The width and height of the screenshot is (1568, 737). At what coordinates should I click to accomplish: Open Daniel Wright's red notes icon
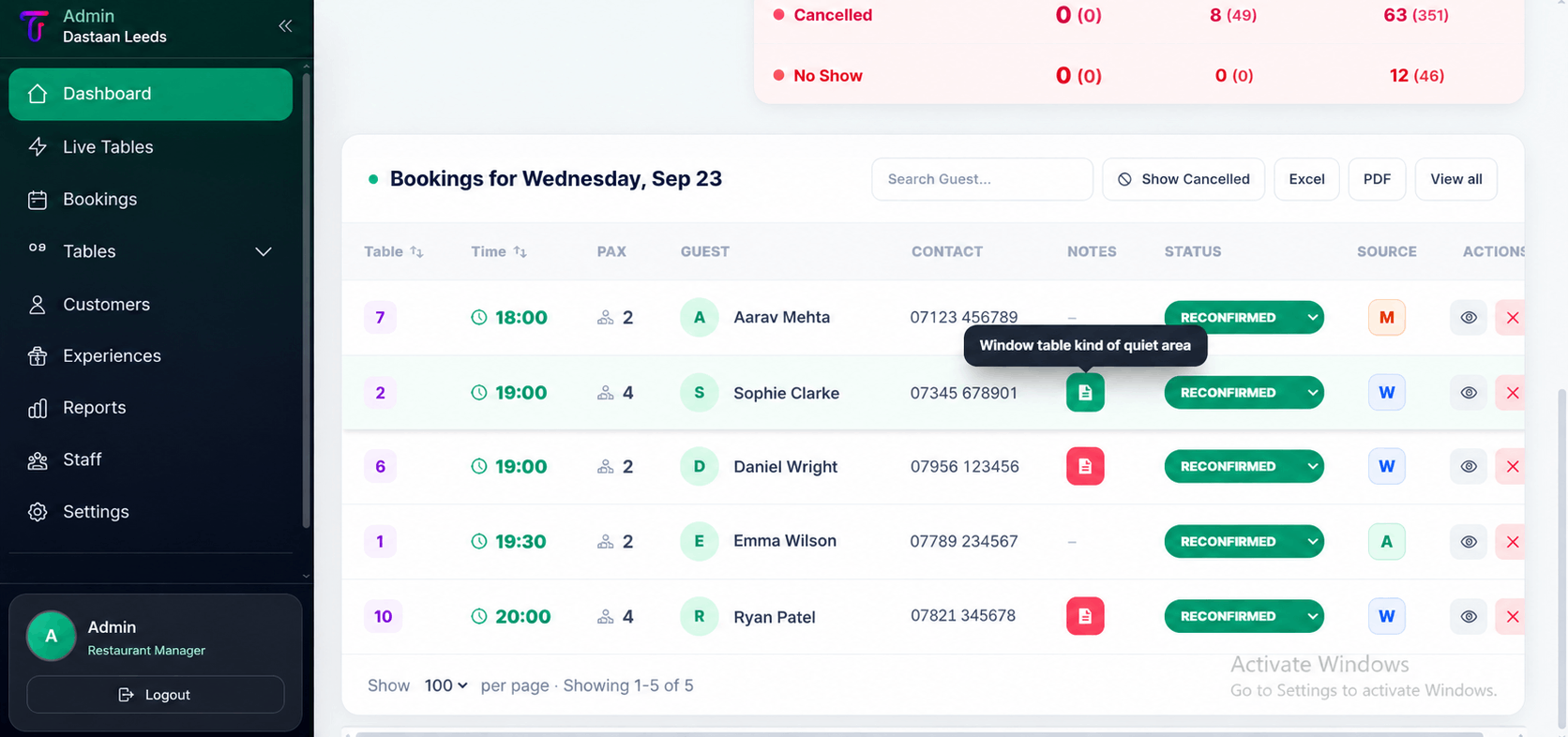(1085, 466)
